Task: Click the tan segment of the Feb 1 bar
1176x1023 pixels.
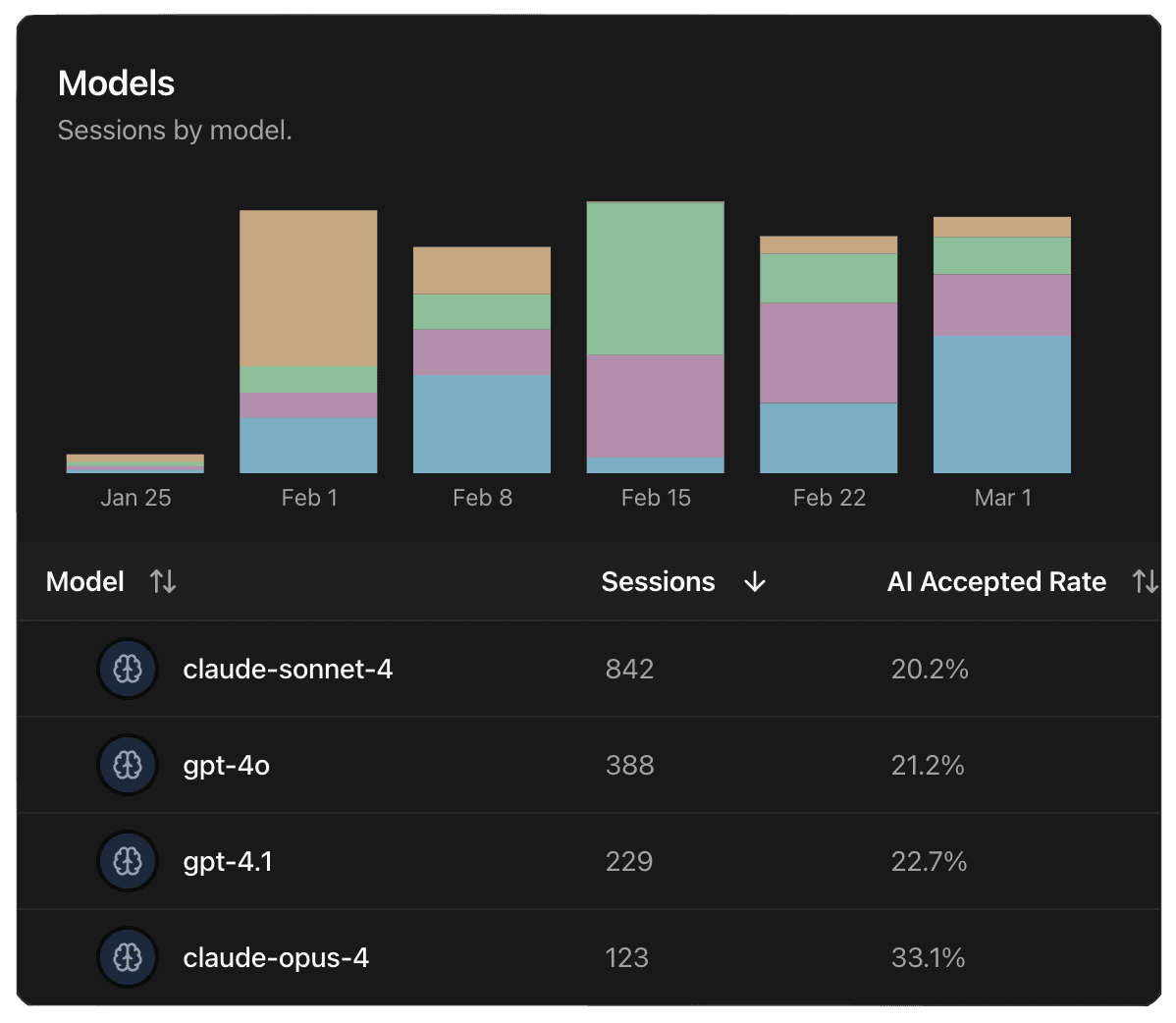Action: click(x=308, y=289)
